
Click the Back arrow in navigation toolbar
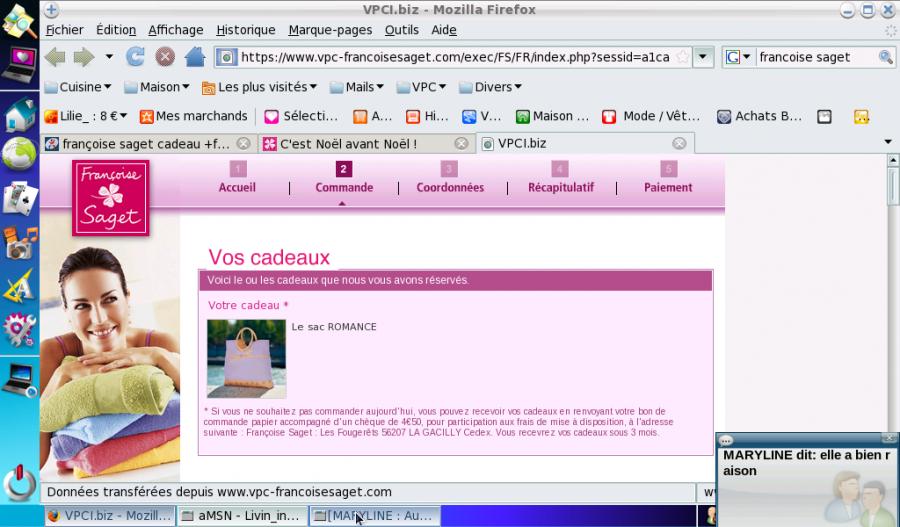point(55,57)
